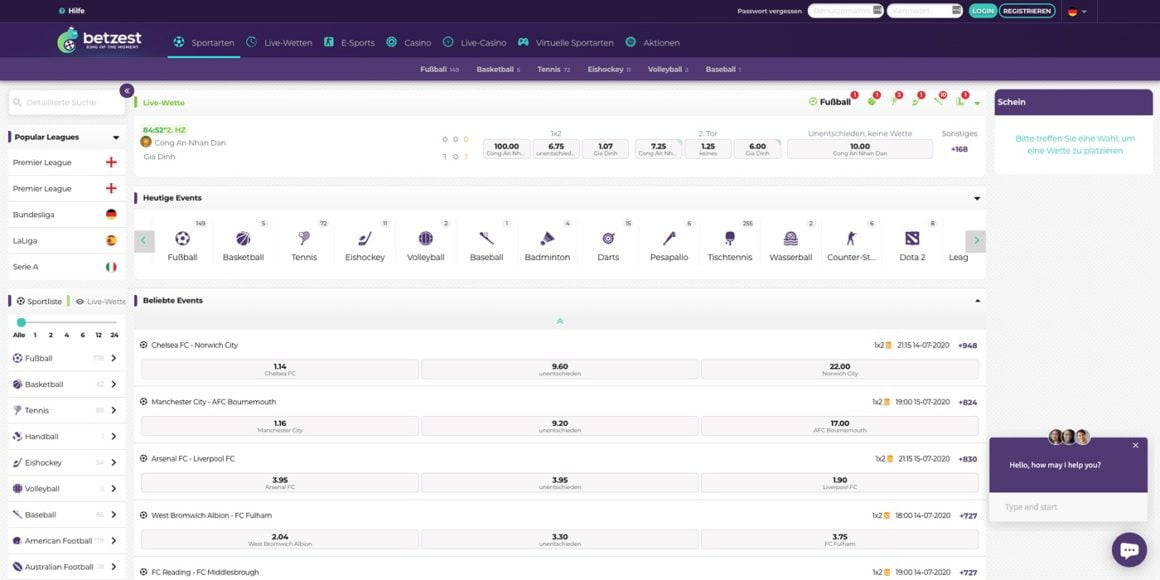Image resolution: width=1160 pixels, height=580 pixels.
Task: Set time filter to 6 hours
Action: coord(82,335)
